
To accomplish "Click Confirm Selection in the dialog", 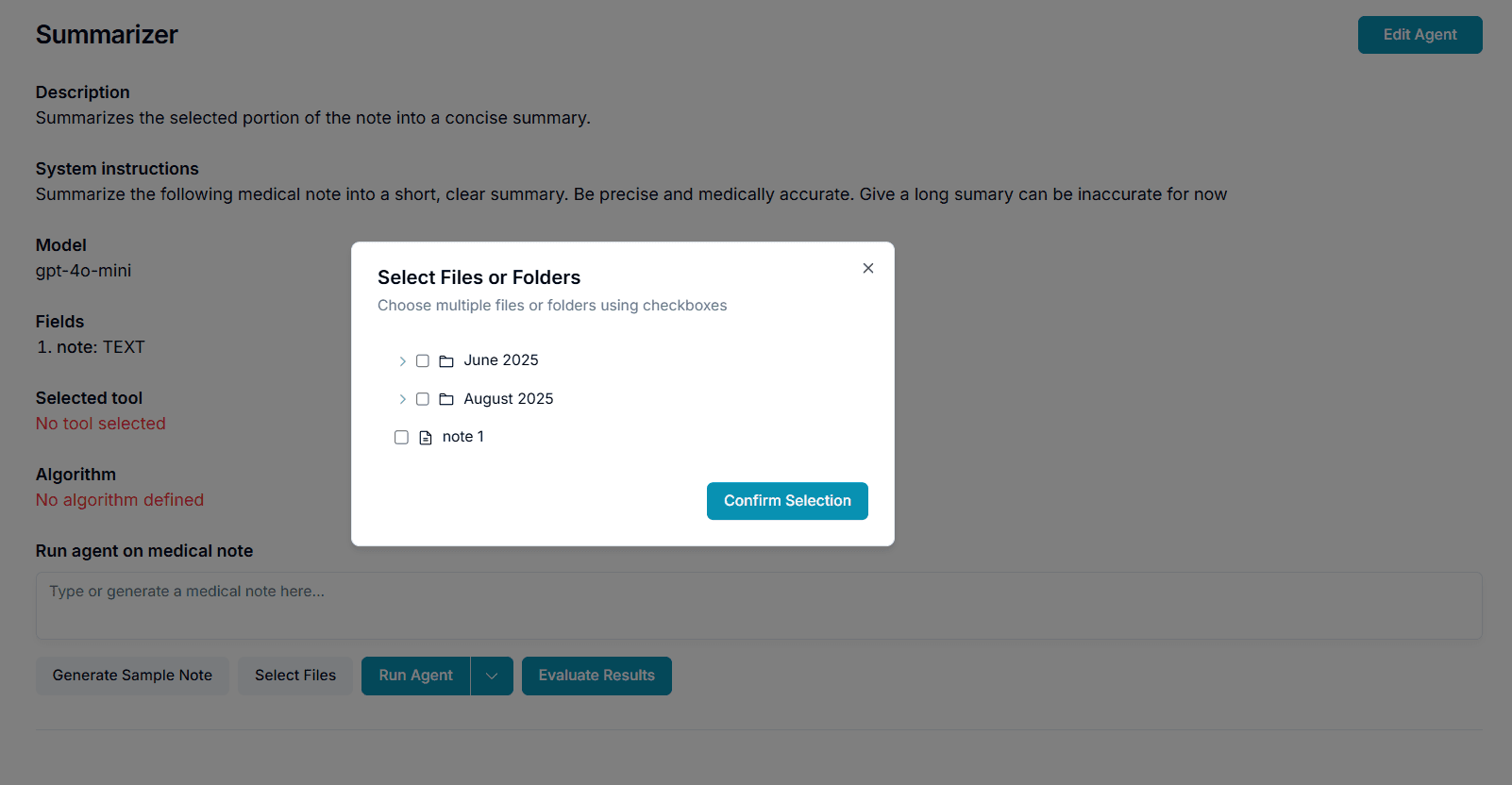I will [x=787, y=501].
